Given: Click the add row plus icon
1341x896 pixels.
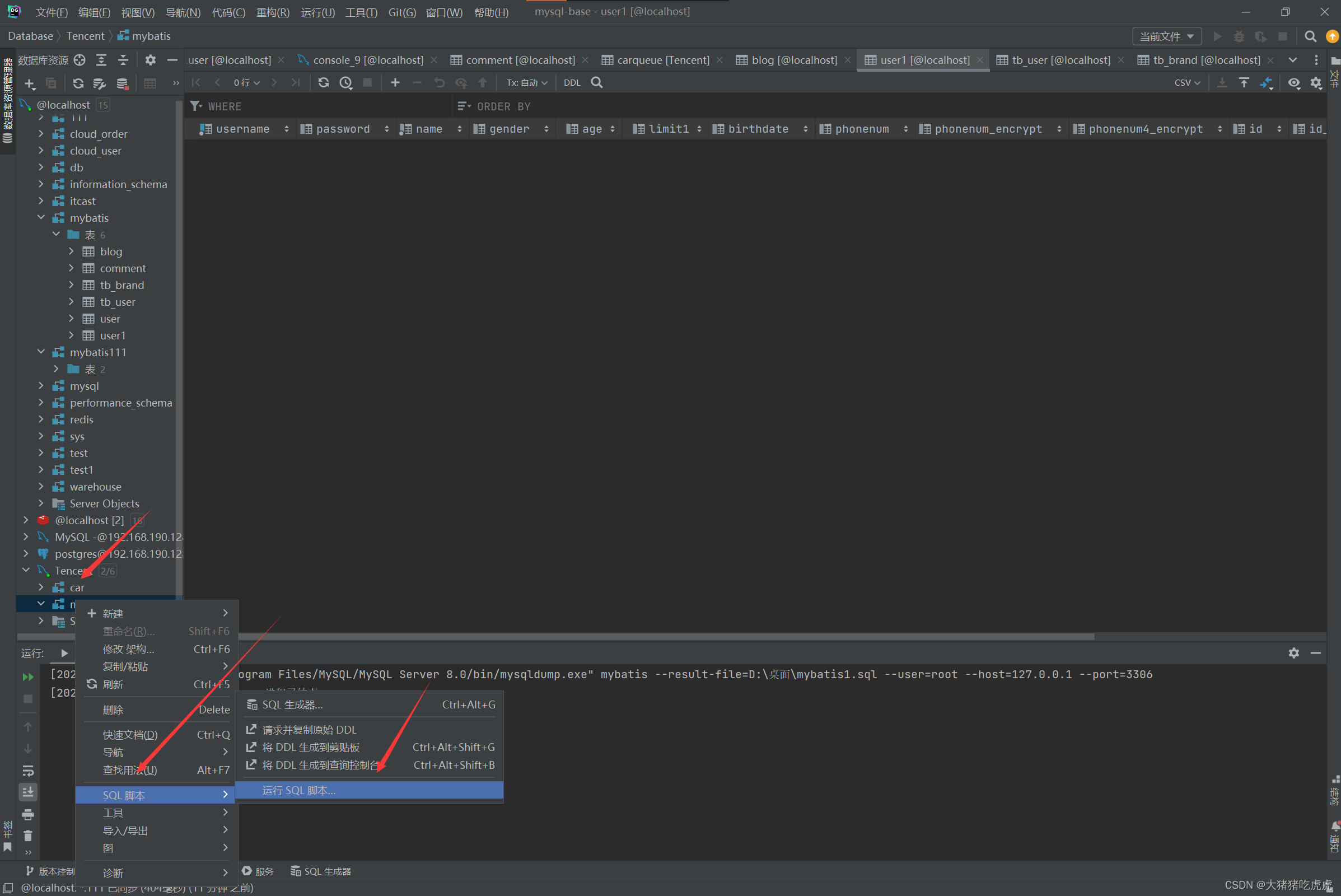Looking at the screenshot, I should (x=395, y=83).
